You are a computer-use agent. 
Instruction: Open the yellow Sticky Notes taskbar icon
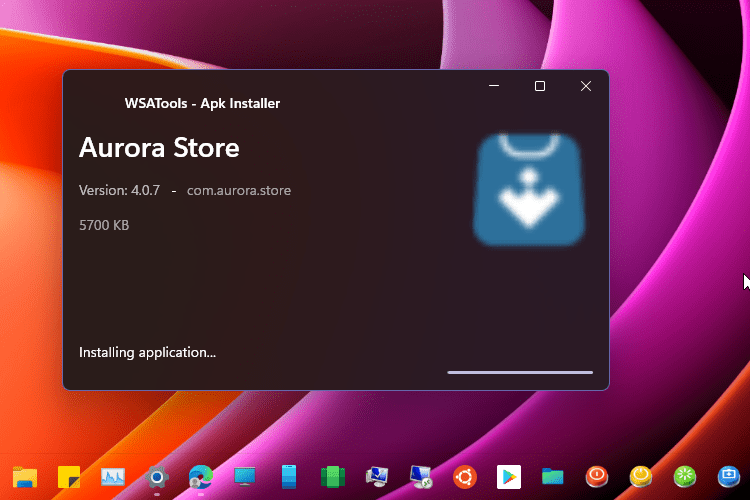(x=69, y=477)
